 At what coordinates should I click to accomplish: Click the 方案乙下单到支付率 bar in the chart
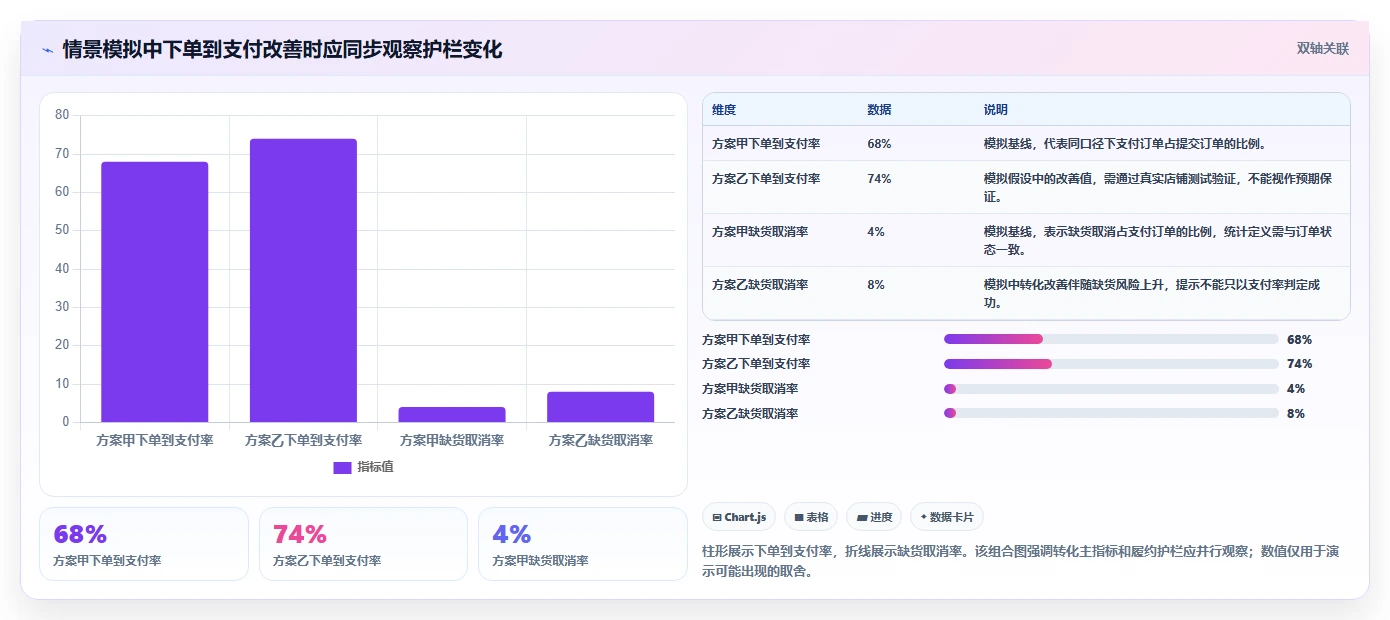(303, 280)
